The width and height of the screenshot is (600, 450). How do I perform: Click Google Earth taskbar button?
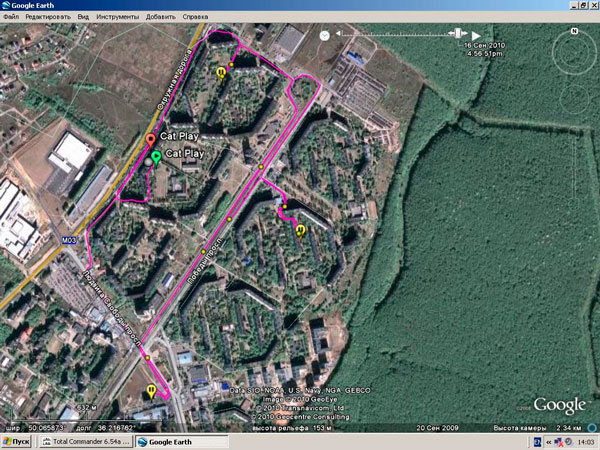coord(181,442)
